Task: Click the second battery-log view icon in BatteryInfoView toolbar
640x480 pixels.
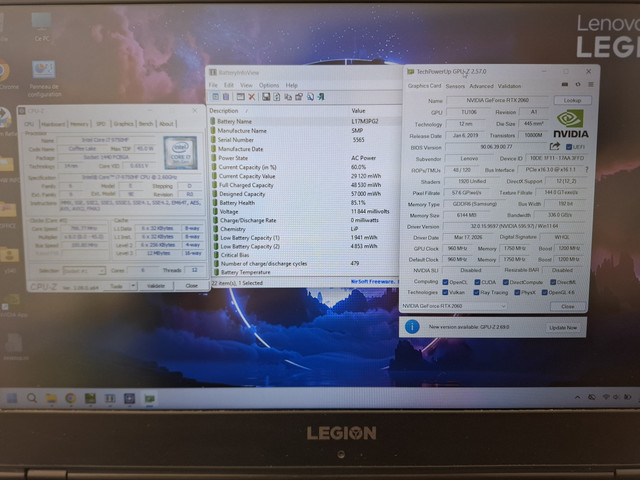Action: [x=226, y=97]
